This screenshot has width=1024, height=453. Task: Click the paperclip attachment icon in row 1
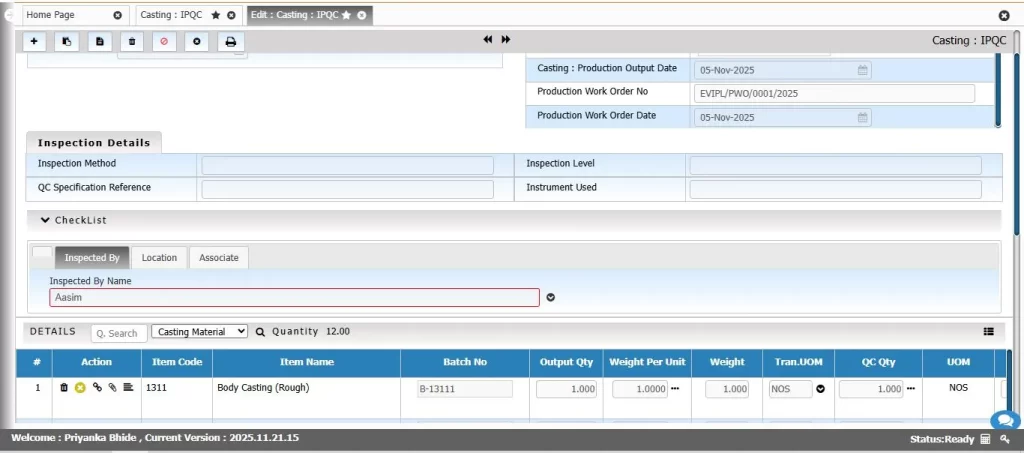pyautogui.click(x=113, y=387)
